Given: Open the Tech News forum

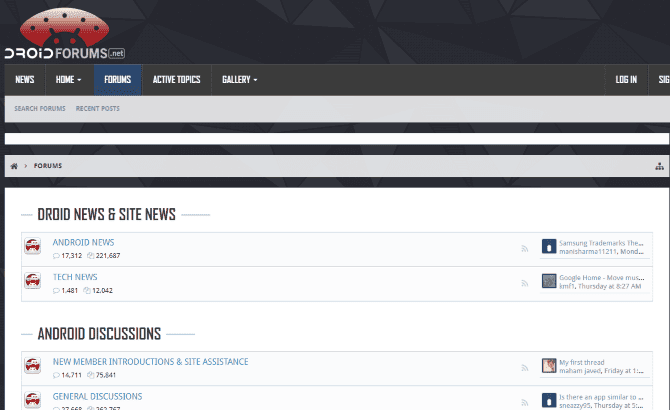Looking at the screenshot, I should coord(75,277).
